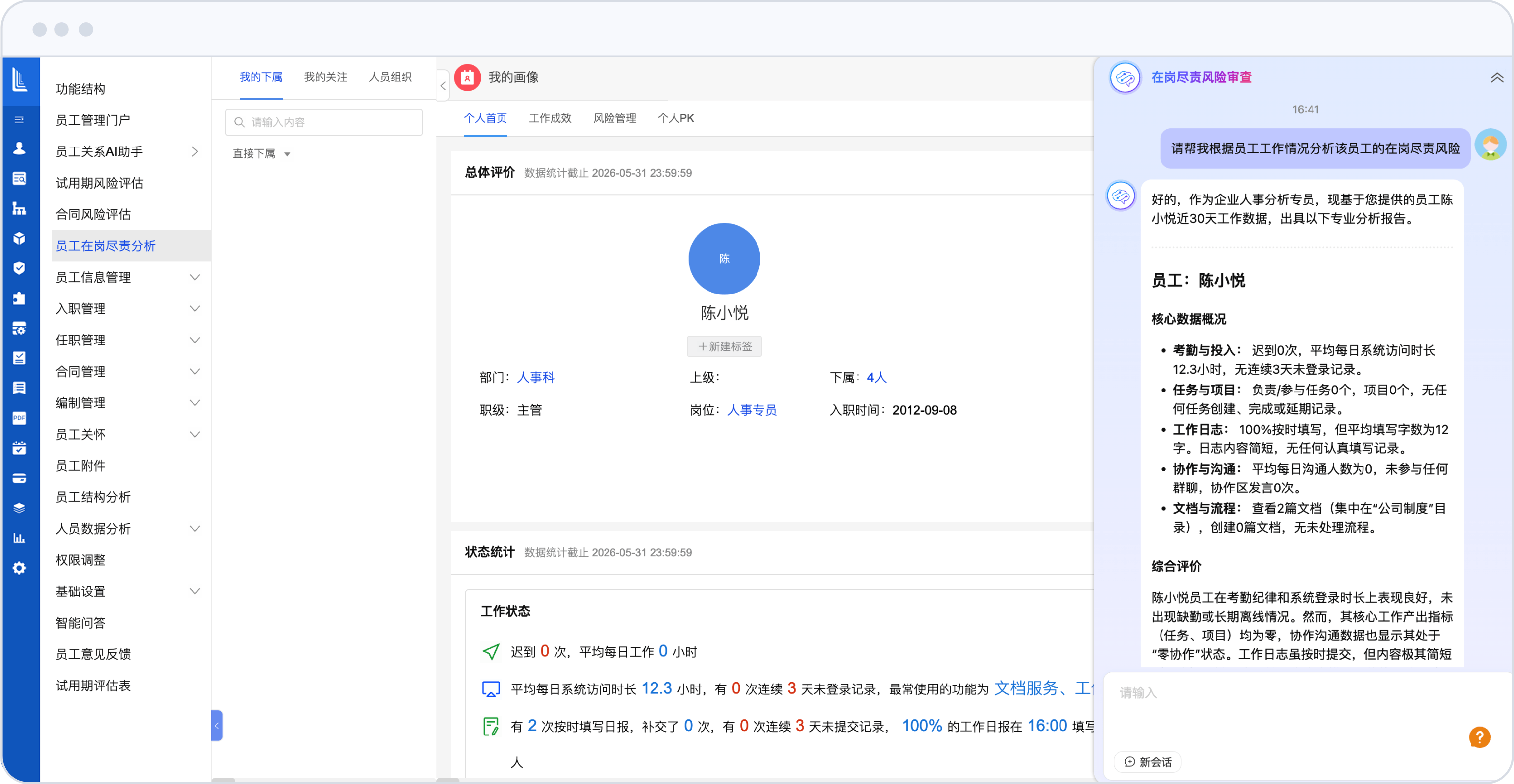
Task: Open the 风险管理 tab
Action: point(615,118)
